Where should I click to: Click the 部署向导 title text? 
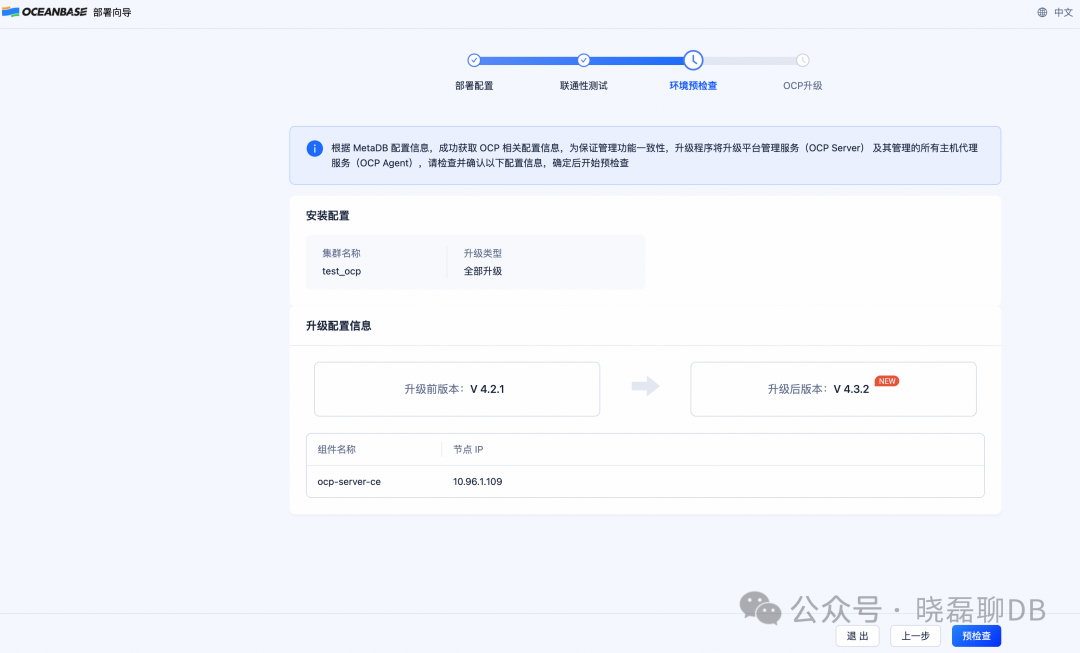pyautogui.click(x=112, y=12)
